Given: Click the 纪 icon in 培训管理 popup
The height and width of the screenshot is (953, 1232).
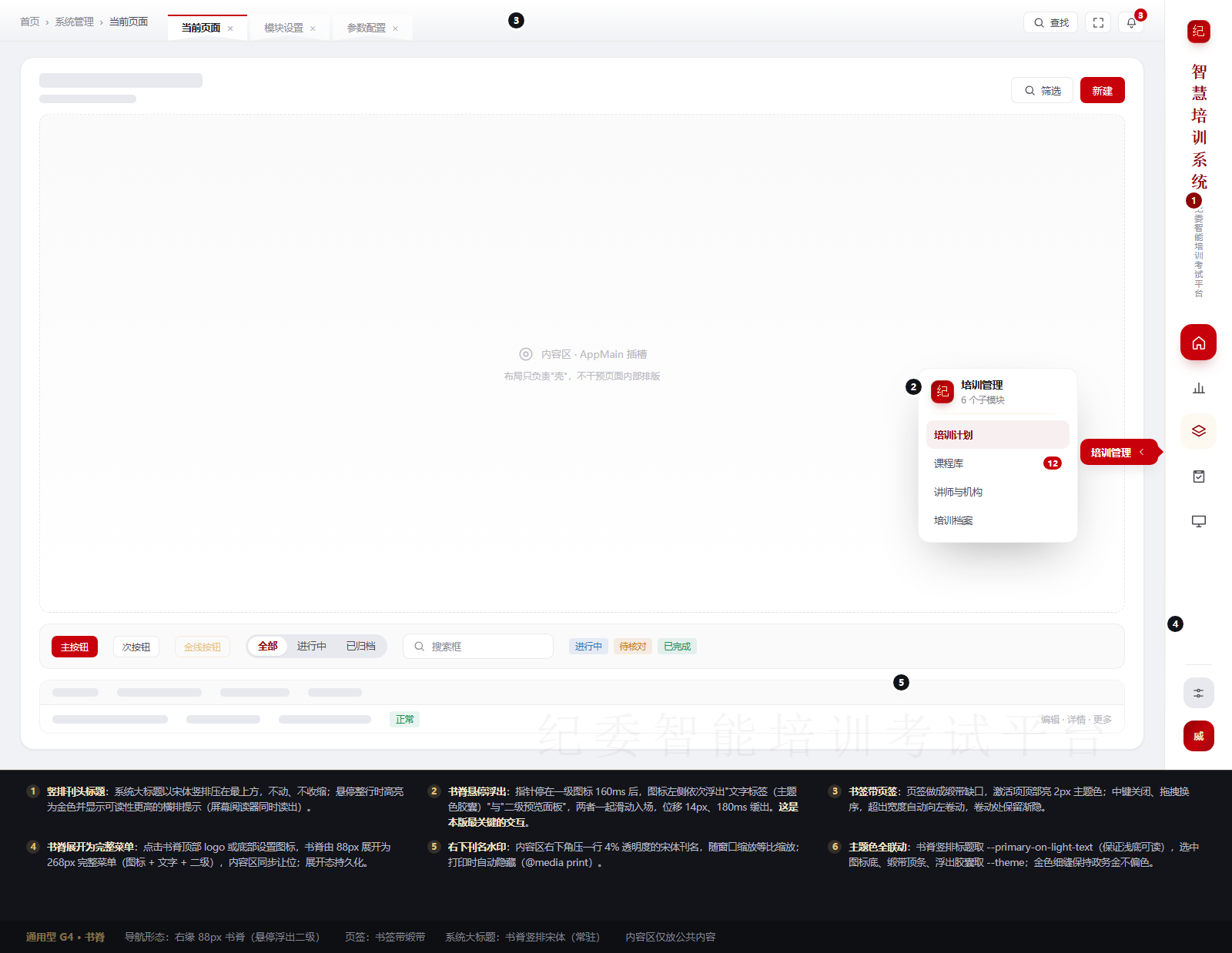Looking at the screenshot, I should tap(942, 392).
